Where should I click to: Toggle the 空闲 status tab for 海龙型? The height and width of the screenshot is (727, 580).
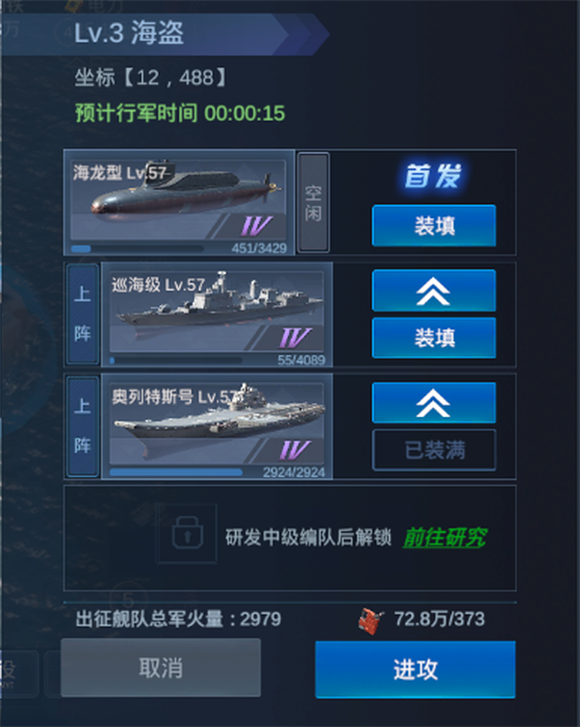click(313, 203)
